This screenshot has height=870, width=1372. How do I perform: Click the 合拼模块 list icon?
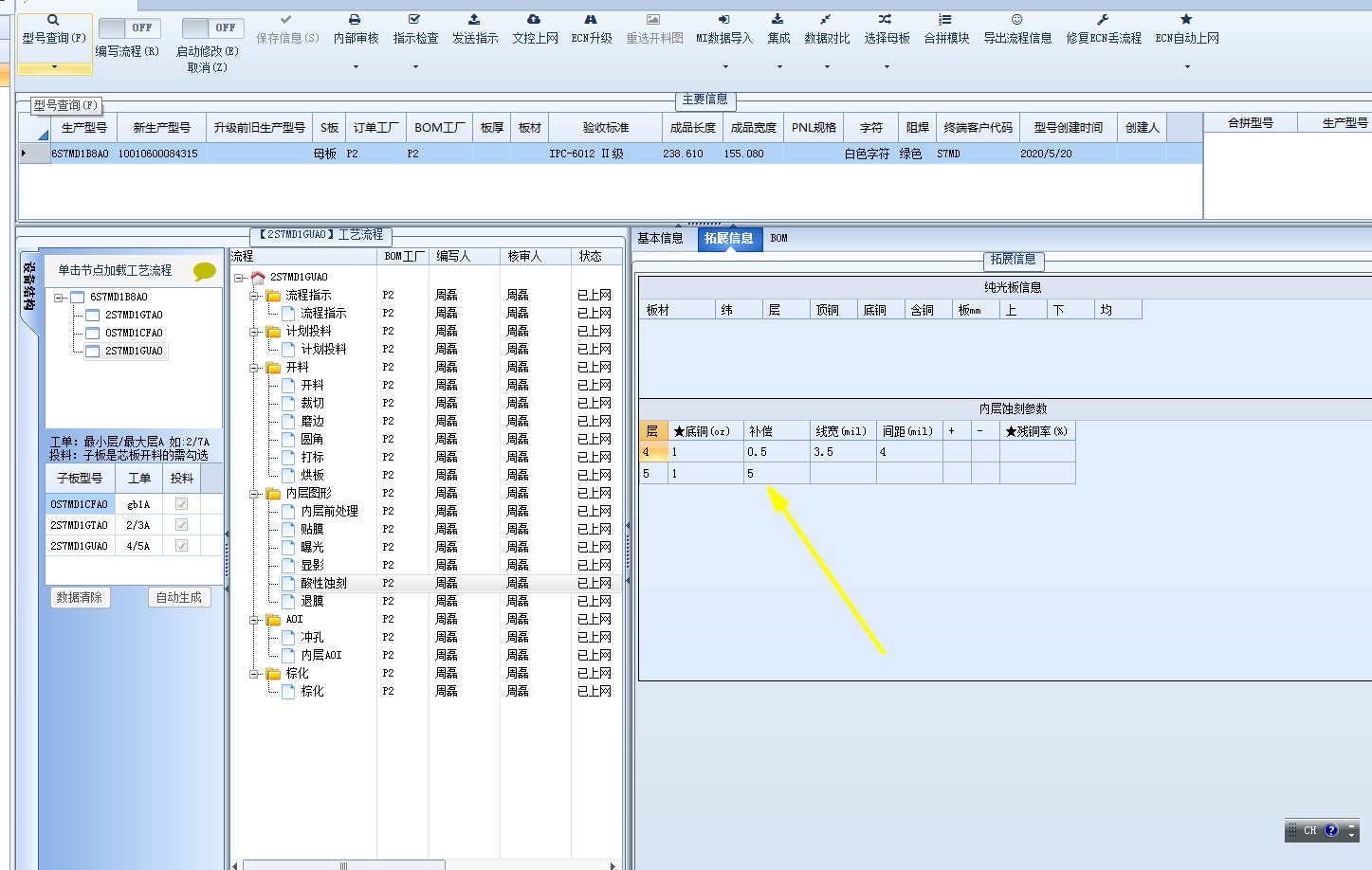coord(945,19)
